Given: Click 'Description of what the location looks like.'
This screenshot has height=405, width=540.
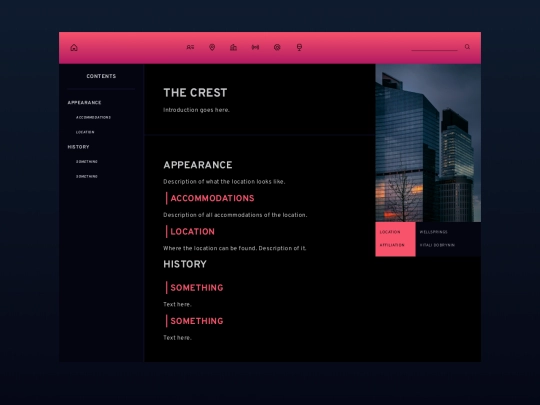Looking at the screenshot, I should 224,181.
